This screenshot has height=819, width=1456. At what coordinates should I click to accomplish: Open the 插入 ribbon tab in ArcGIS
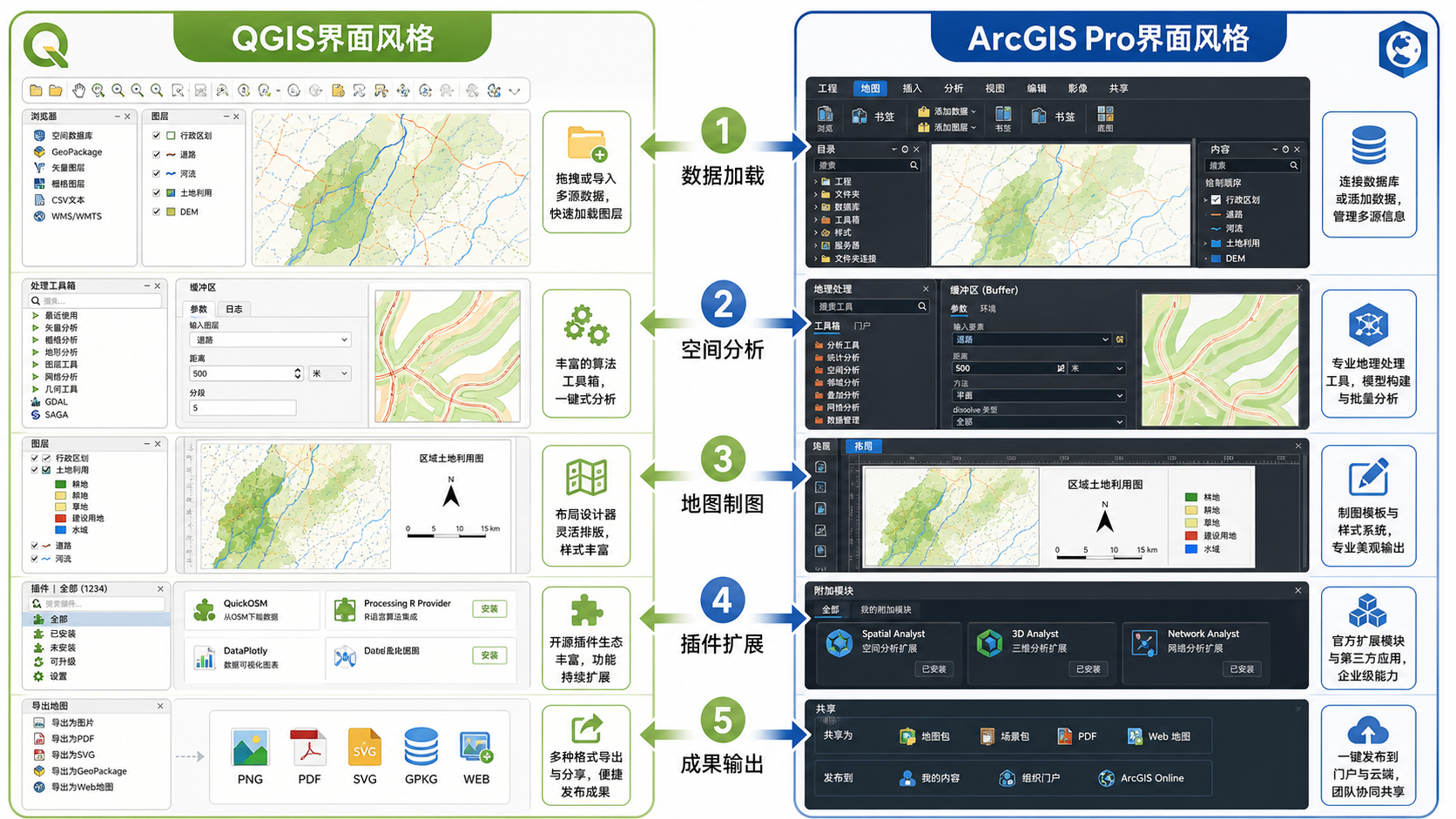(912, 88)
